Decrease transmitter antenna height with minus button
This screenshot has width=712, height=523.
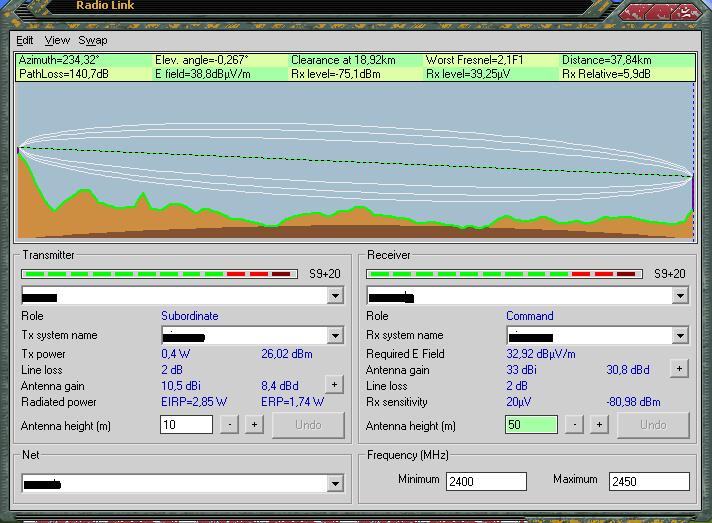pos(230,425)
